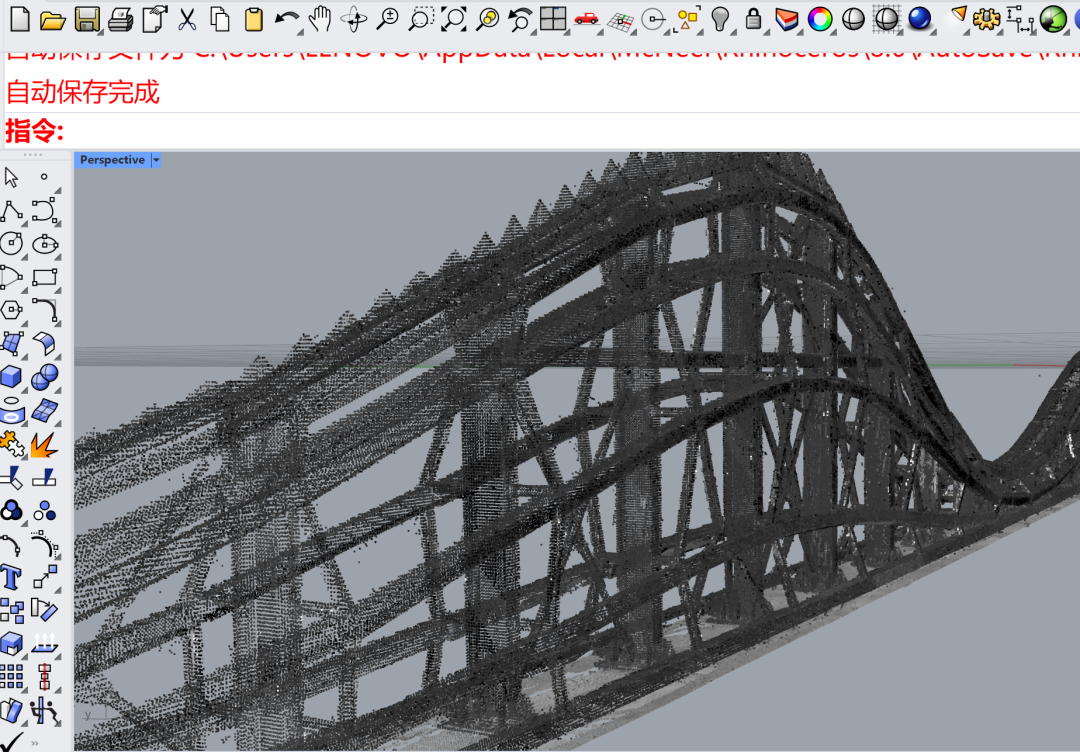Select the Polyline tool
This screenshot has width=1080, height=752.
point(12,210)
